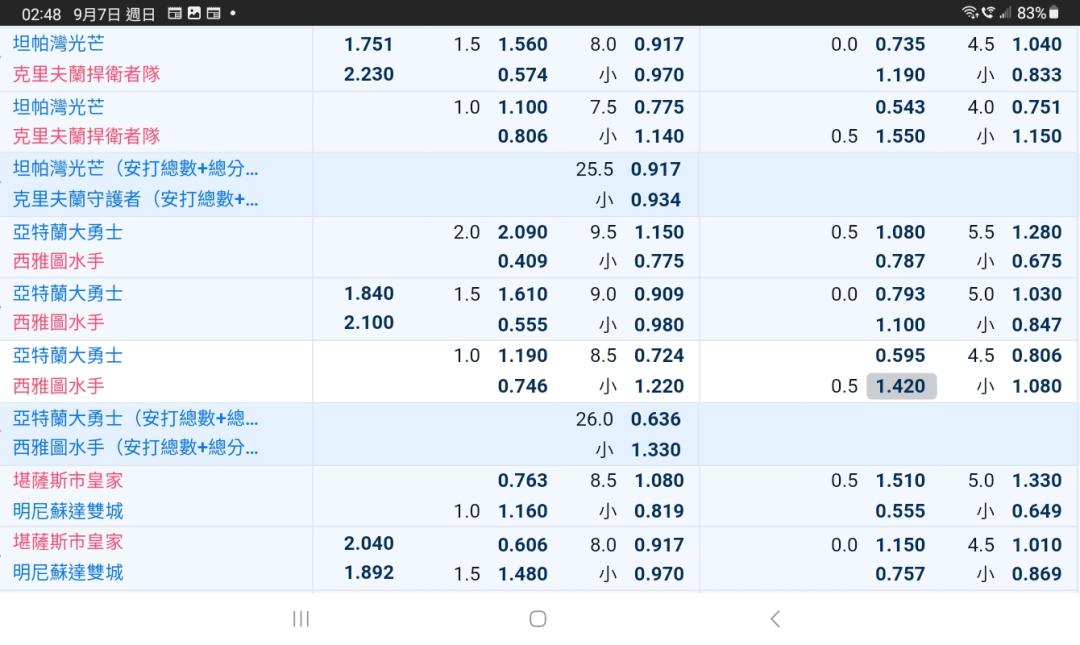Open 坦帕灣光芒（安打總數+總分 market row
This screenshot has height=645, width=1080.
(136, 168)
